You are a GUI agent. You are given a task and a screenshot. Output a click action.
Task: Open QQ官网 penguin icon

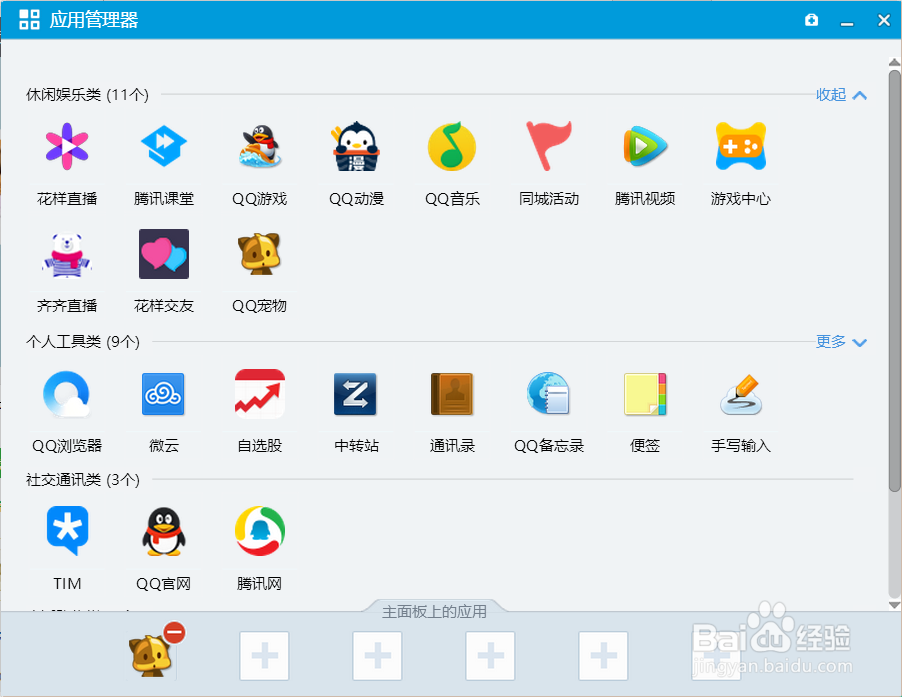[164, 532]
